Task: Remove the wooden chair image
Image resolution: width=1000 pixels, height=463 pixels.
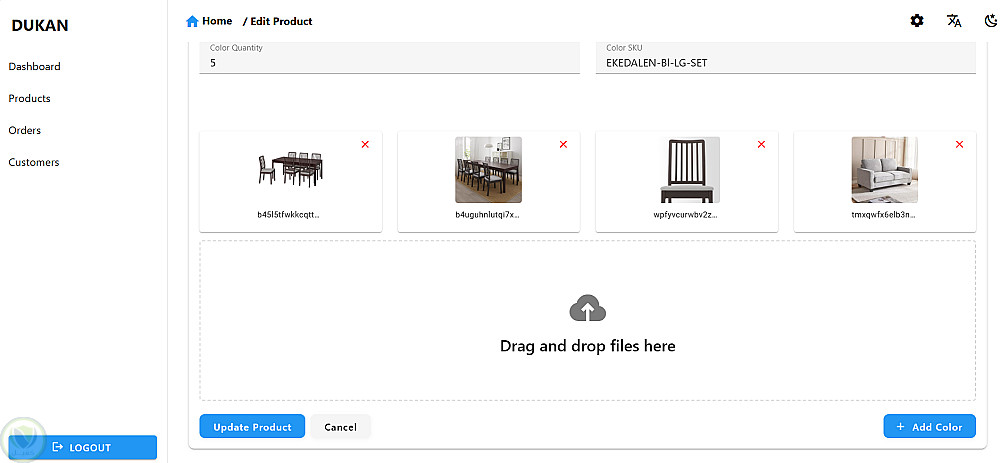Action: pos(761,145)
